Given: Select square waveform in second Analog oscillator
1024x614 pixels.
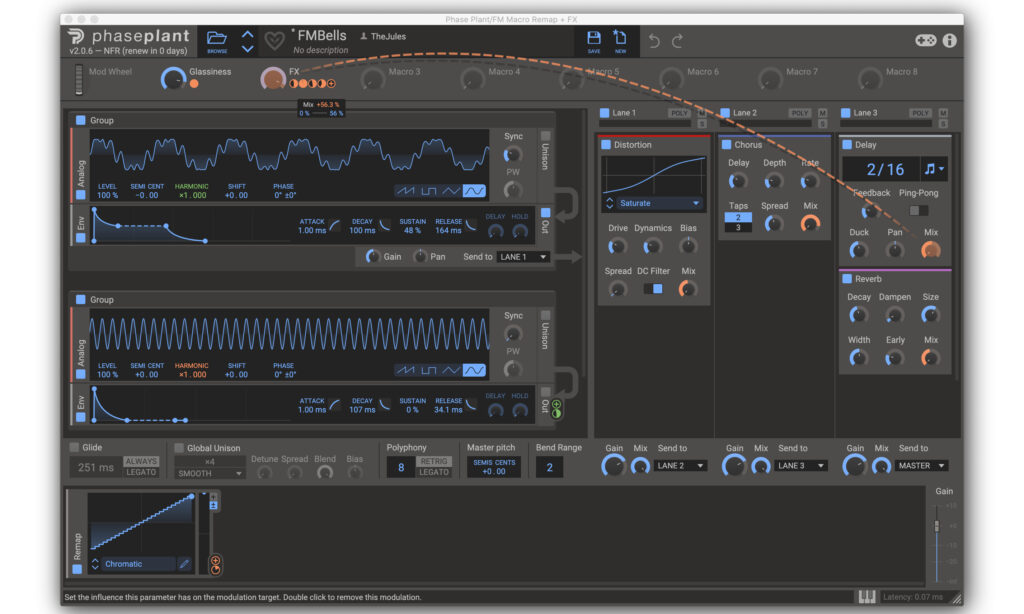Looking at the screenshot, I should 428,370.
